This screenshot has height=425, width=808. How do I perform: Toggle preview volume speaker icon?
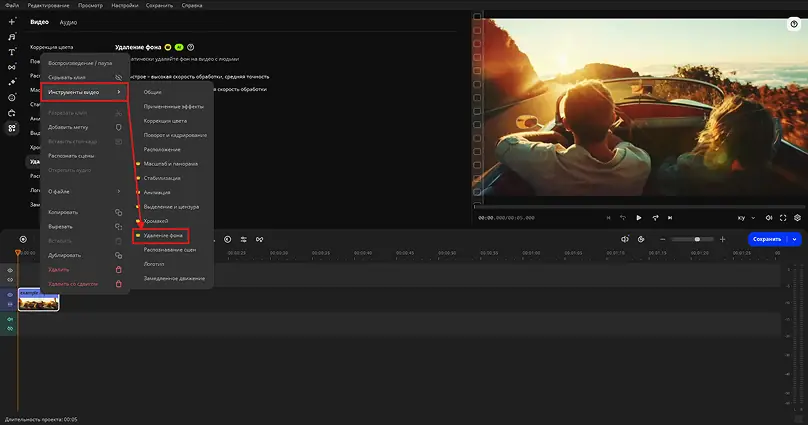(768, 218)
